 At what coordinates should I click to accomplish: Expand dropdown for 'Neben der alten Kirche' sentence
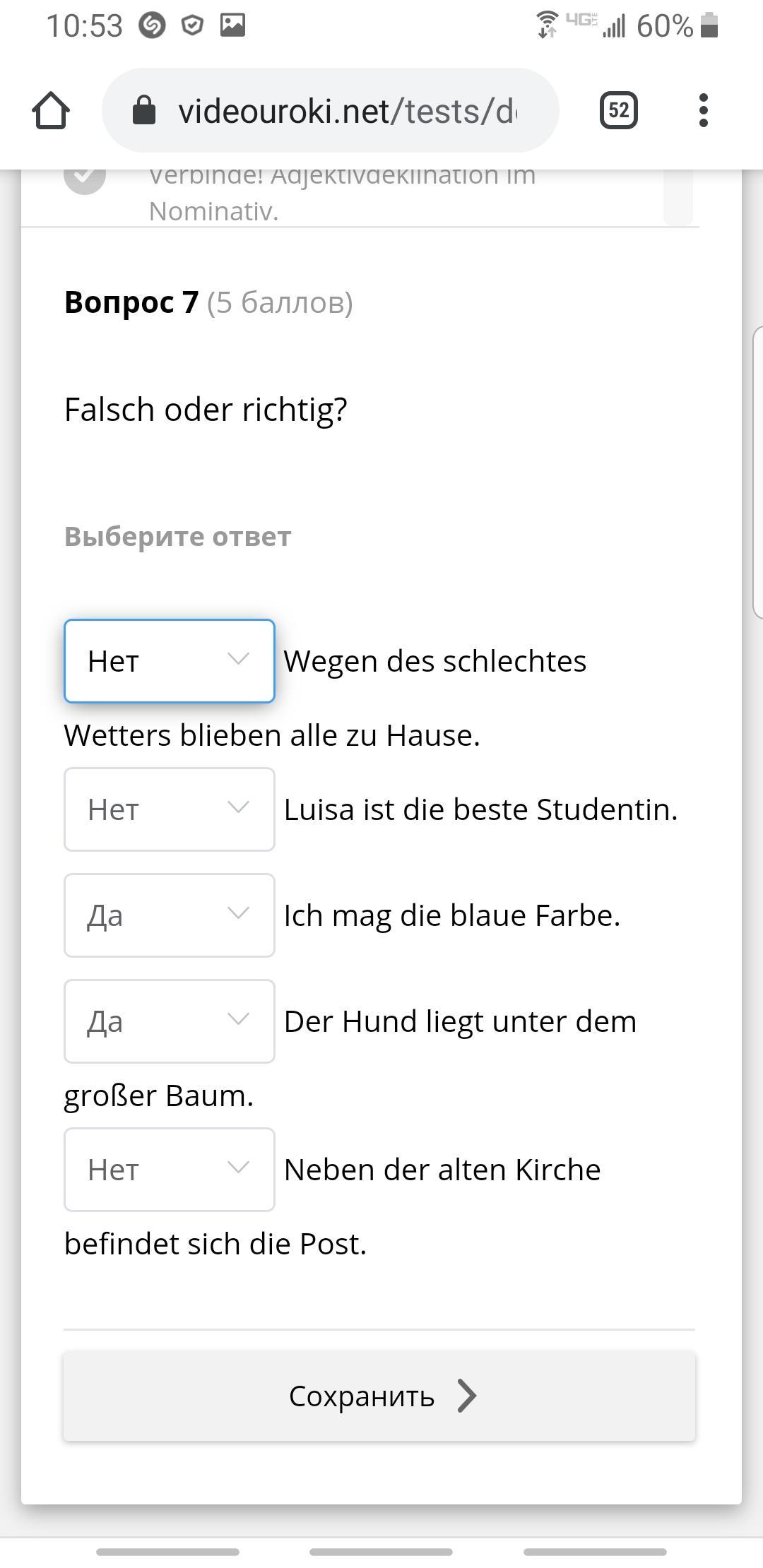point(170,1170)
